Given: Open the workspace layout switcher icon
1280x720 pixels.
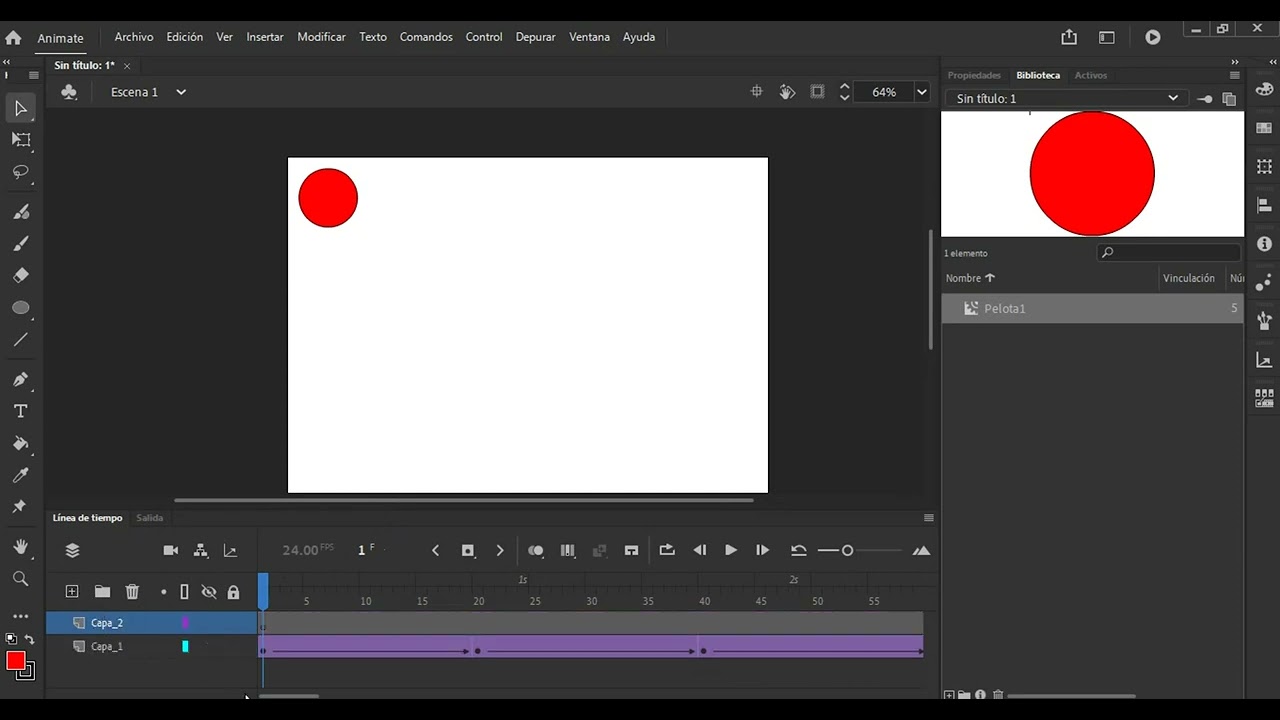Looking at the screenshot, I should click(1107, 37).
